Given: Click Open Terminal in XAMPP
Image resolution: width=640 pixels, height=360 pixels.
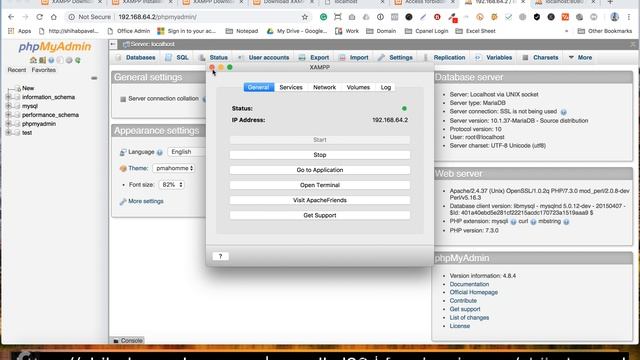Looking at the screenshot, I should click(x=320, y=185).
